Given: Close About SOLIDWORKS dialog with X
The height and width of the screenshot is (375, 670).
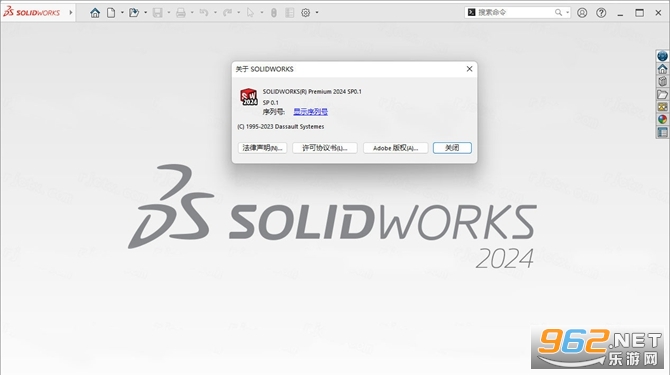Looking at the screenshot, I should pyautogui.click(x=469, y=69).
